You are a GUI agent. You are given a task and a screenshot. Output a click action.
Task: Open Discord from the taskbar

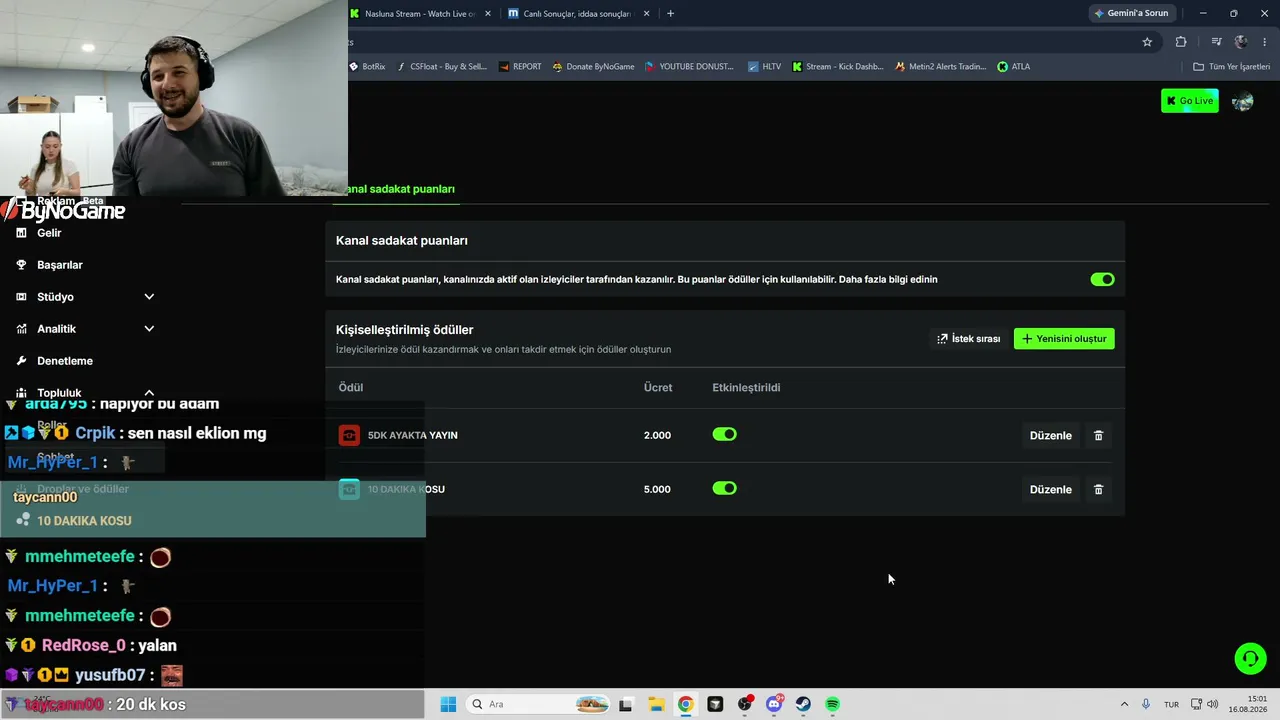point(774,704)
